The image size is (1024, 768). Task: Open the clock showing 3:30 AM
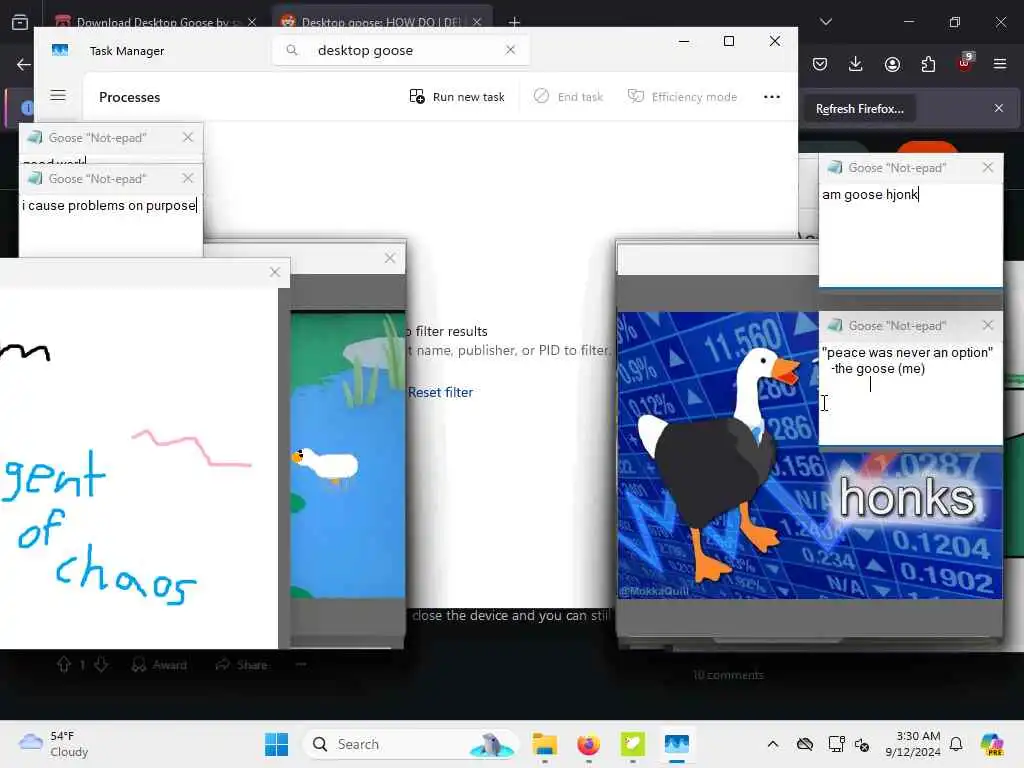click(x=913, y=744)
